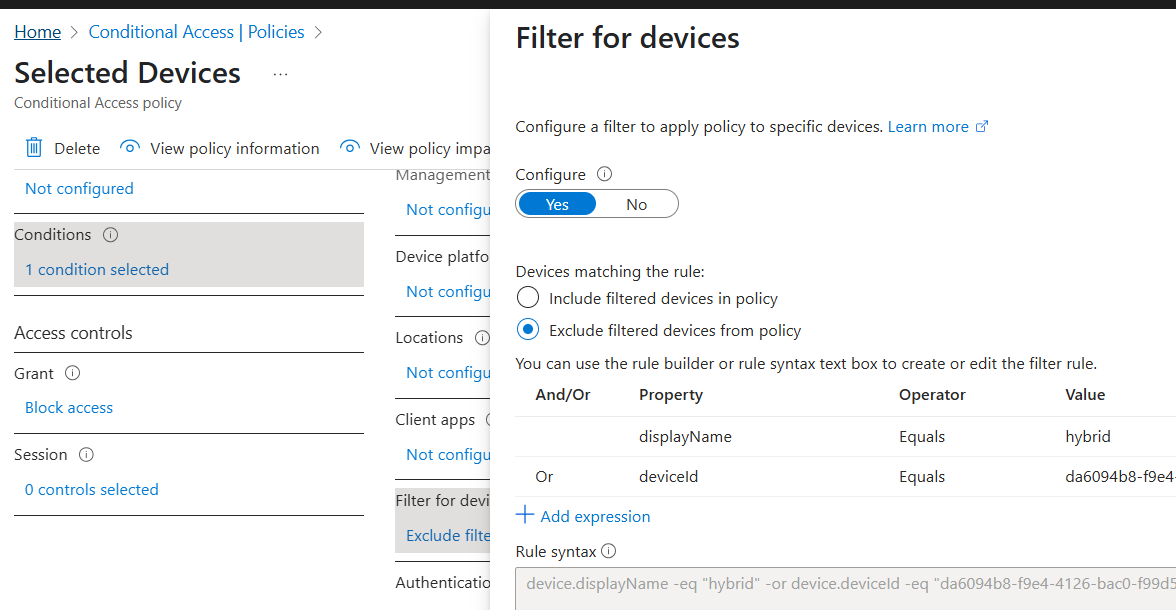Select the deviceId property cell
Viewport: 1176px width, 610px height.
tap(668, 476)
